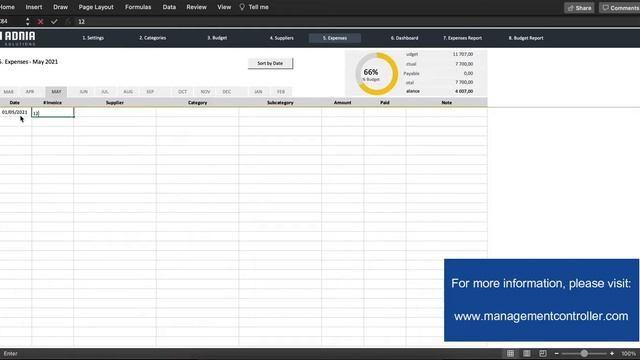Click the Date column header
640x360 pixels.
[15, 103]
